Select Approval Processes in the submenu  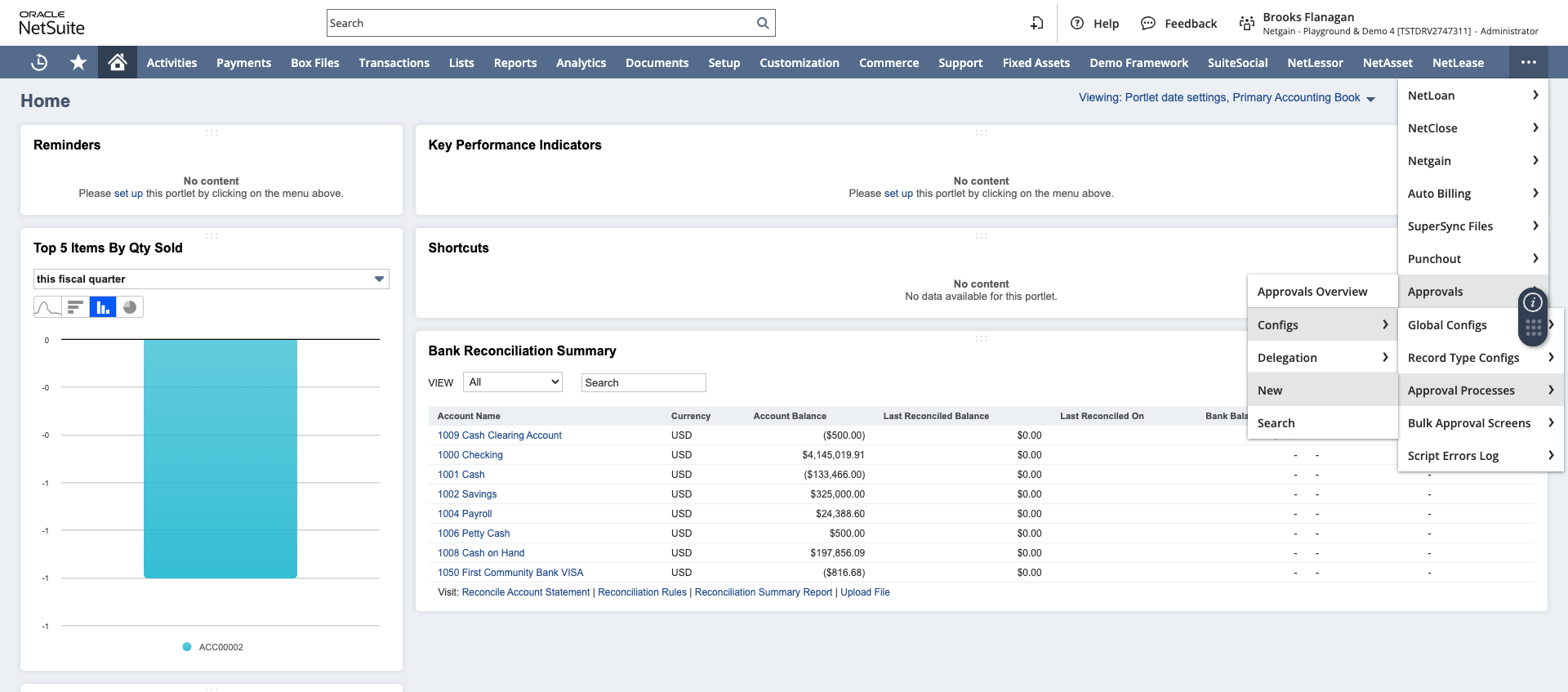coord(1461,391)
